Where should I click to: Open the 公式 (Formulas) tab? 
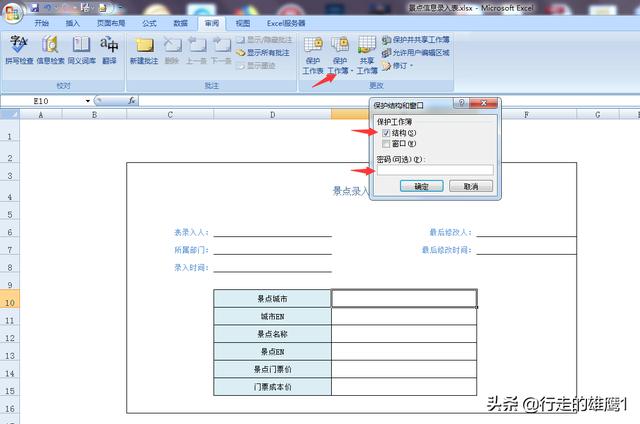pyautogui.click(x=149, y=23)
